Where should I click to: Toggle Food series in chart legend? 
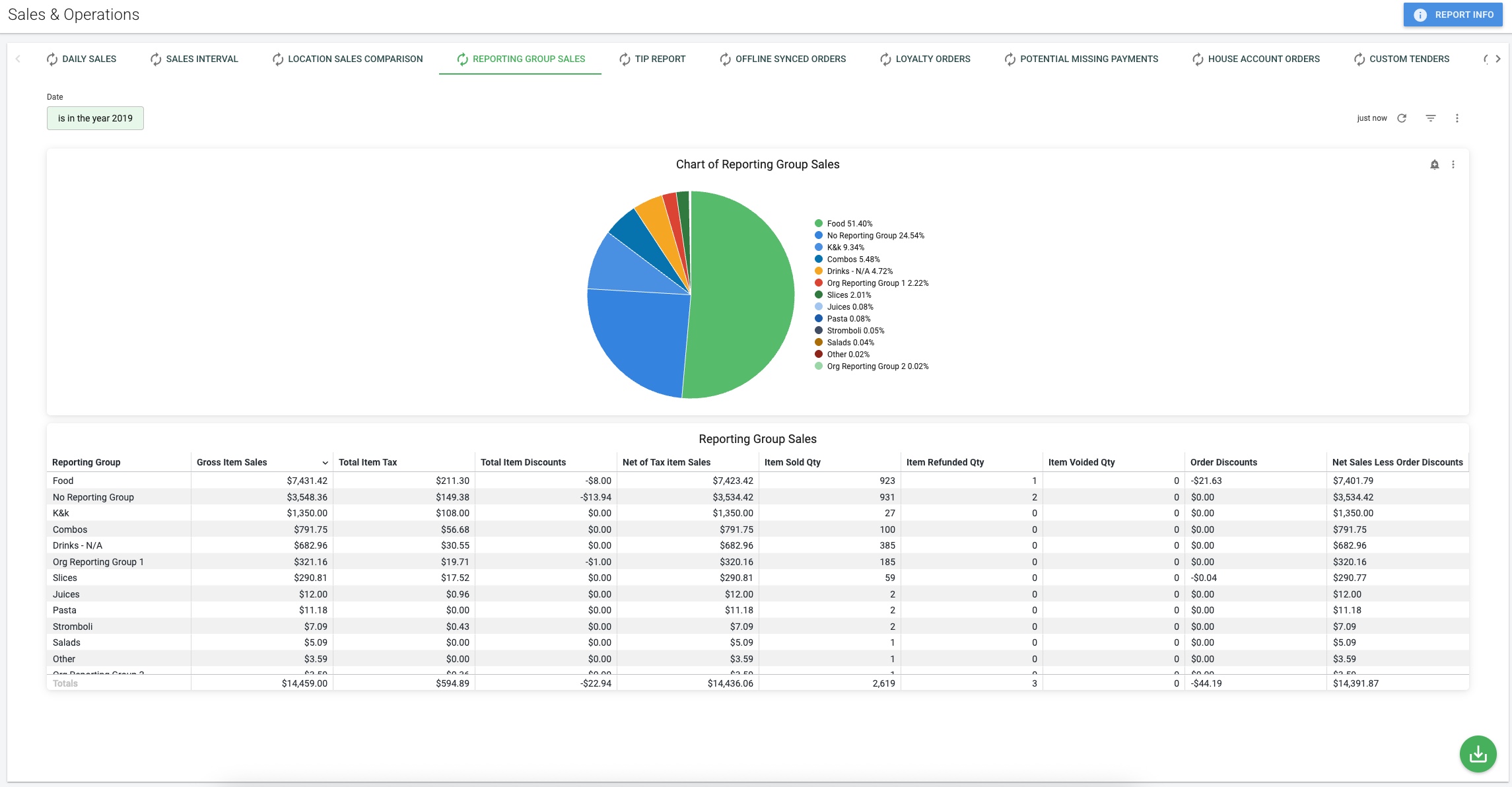843,224
